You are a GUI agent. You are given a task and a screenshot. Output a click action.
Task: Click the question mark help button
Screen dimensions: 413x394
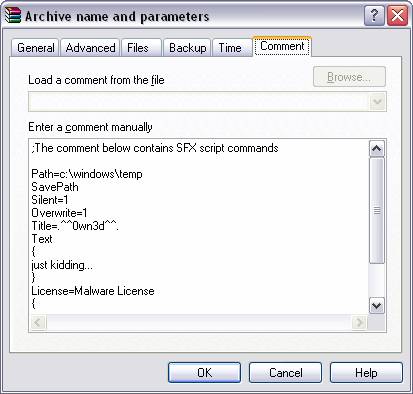click(x=374, y=16)
